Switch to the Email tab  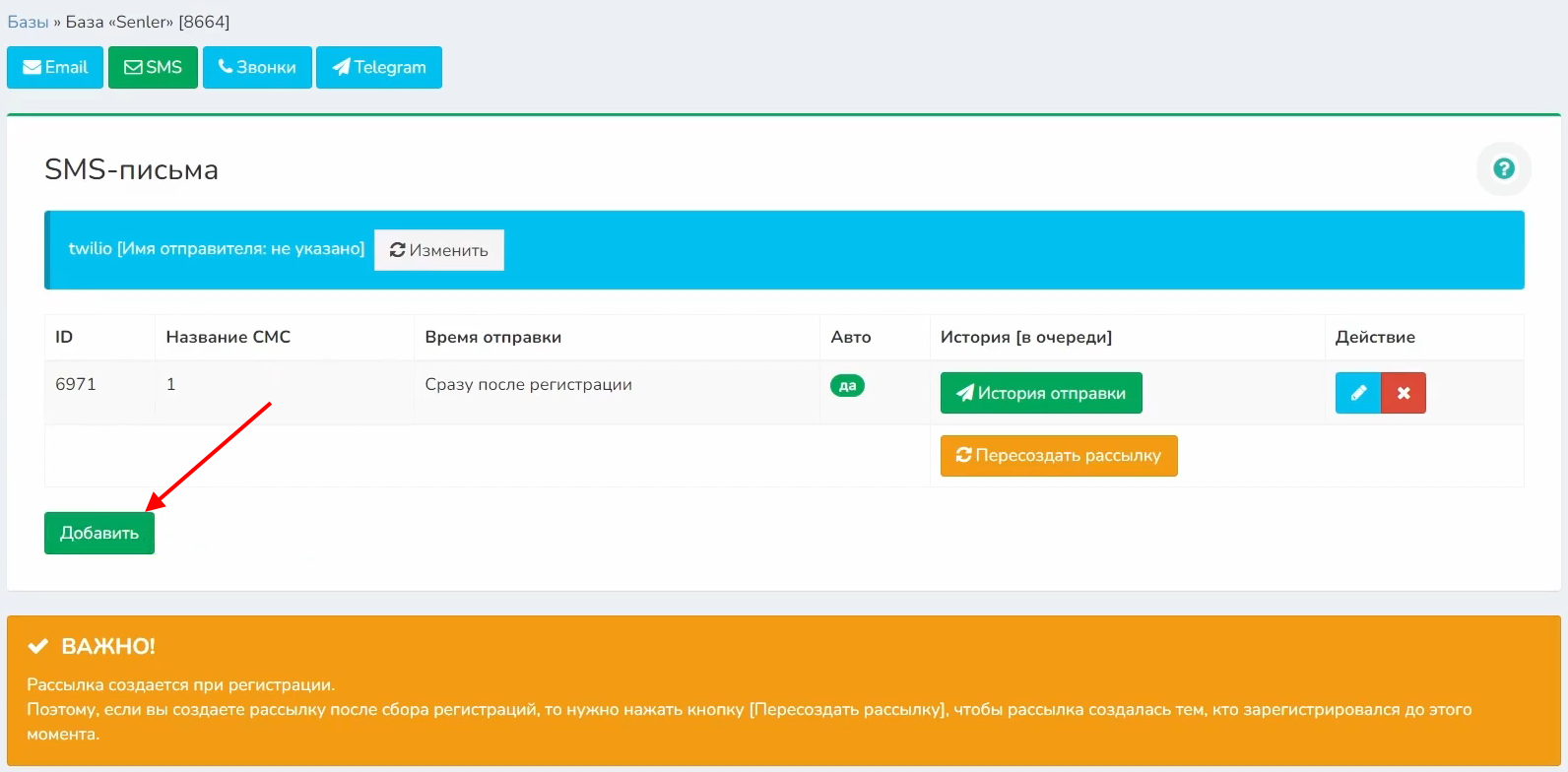[x=55, y=67]
